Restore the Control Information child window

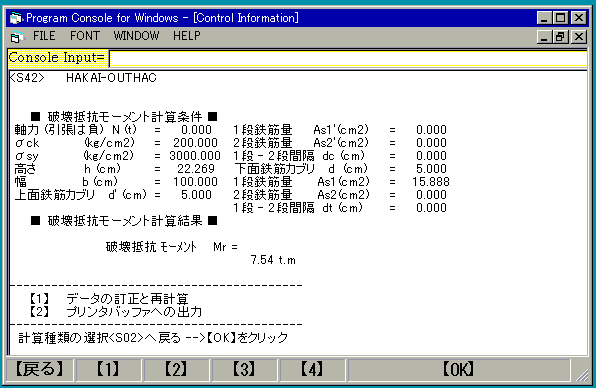pos(561,37)
